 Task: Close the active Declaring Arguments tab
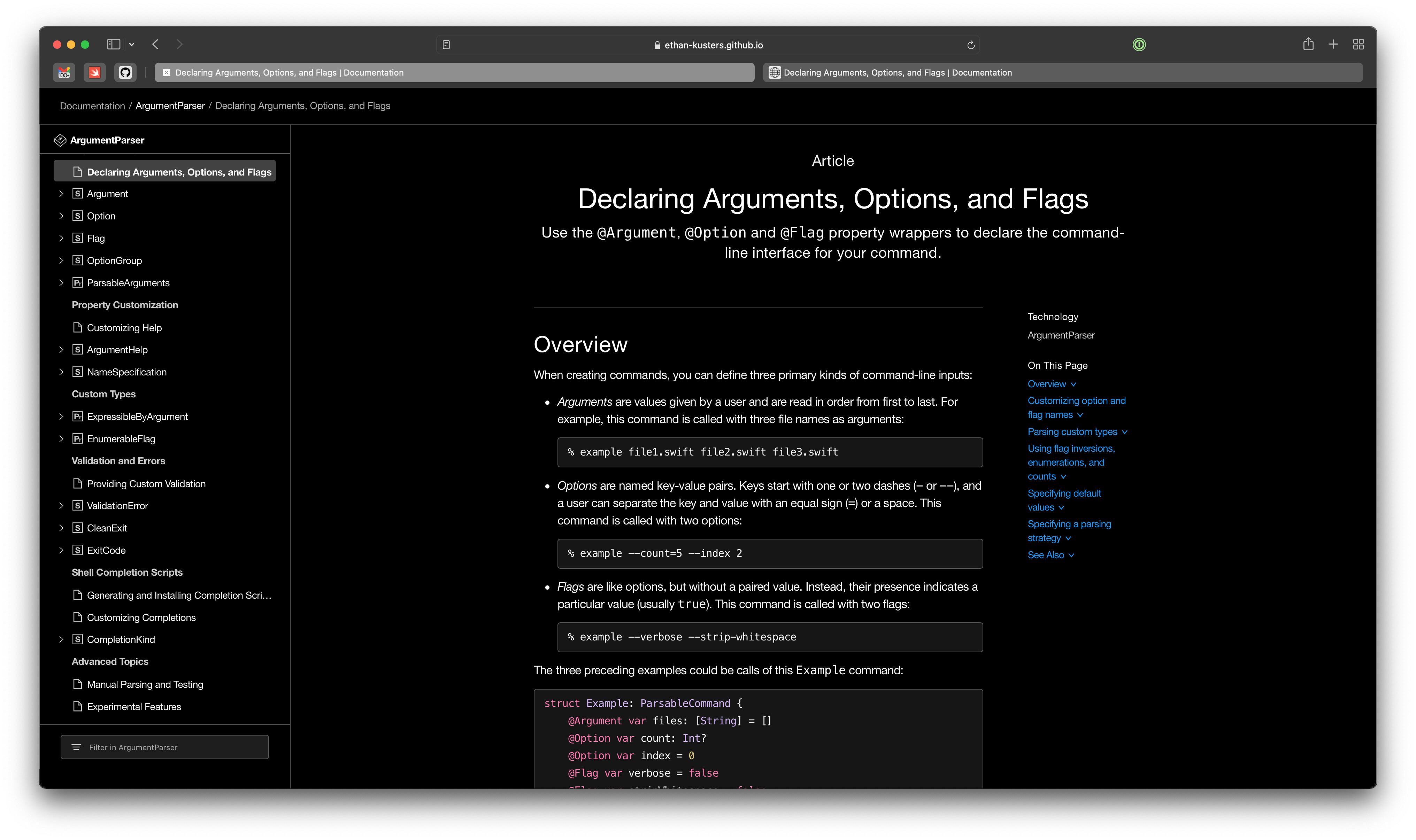point(167,72)
